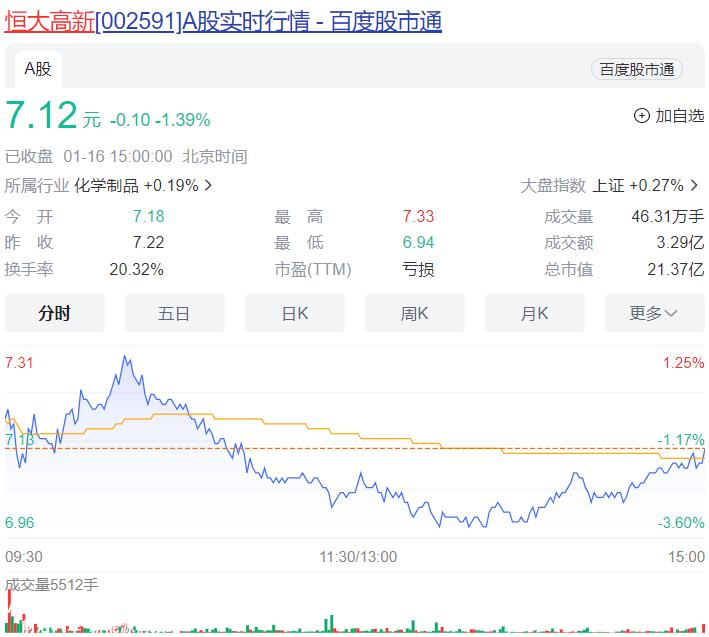
Task: Click the 7.31 chart axis label
Action: (19, 363)
